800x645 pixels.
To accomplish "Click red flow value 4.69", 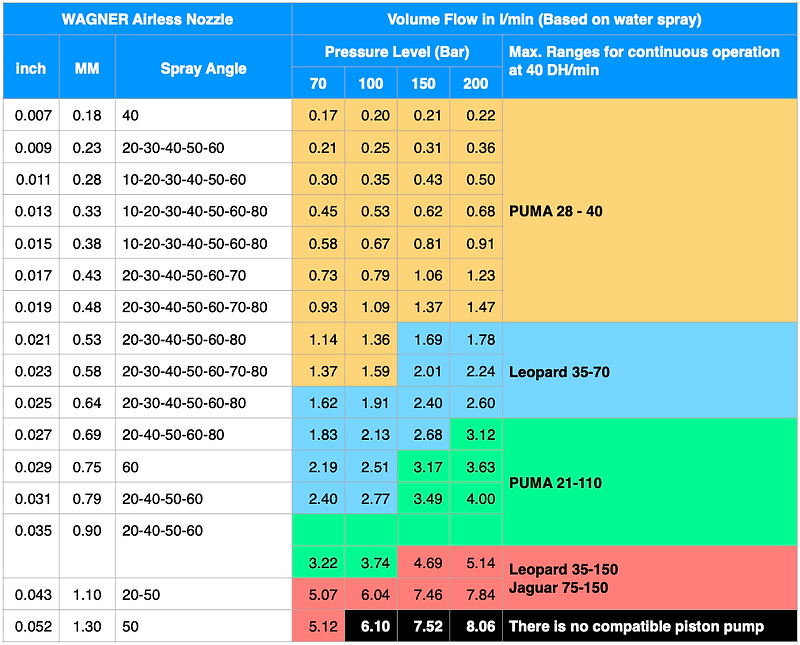I will tap(428, 563).
